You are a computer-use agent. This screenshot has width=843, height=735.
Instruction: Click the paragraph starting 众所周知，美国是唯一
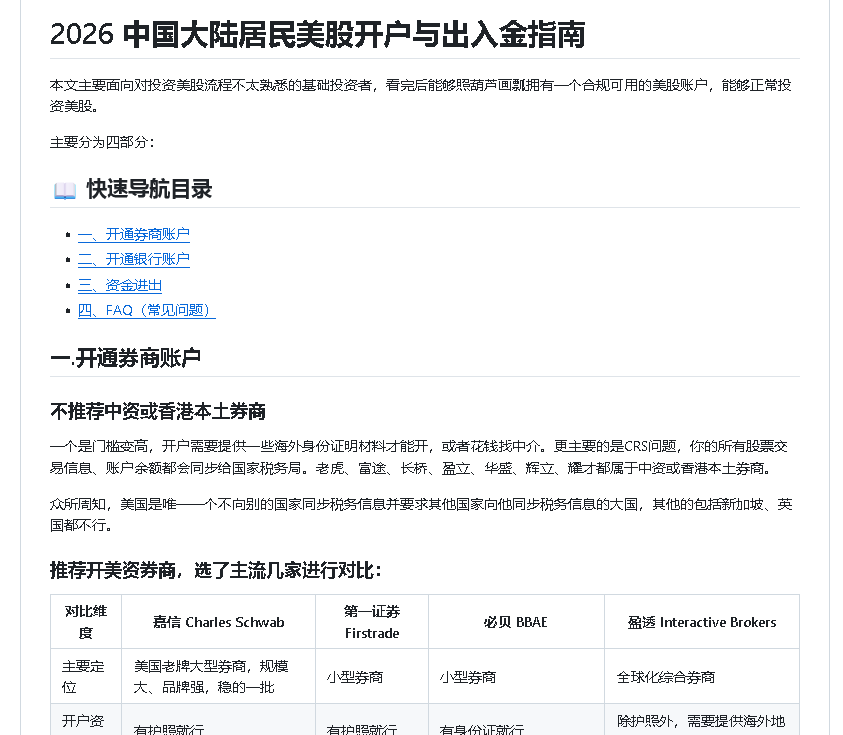[x=421, y=515]
